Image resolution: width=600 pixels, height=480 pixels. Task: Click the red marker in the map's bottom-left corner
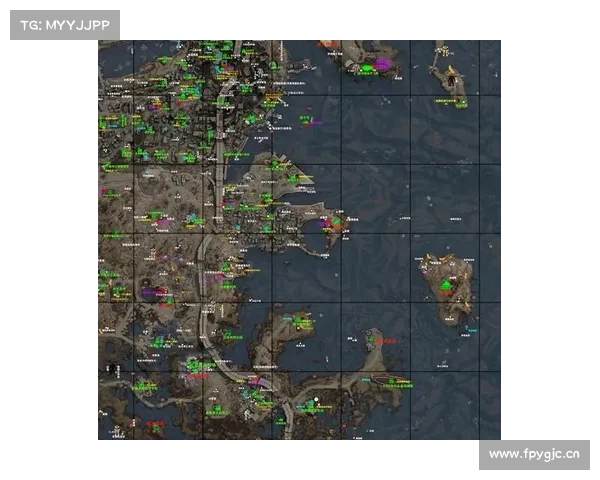click(156, 424)
